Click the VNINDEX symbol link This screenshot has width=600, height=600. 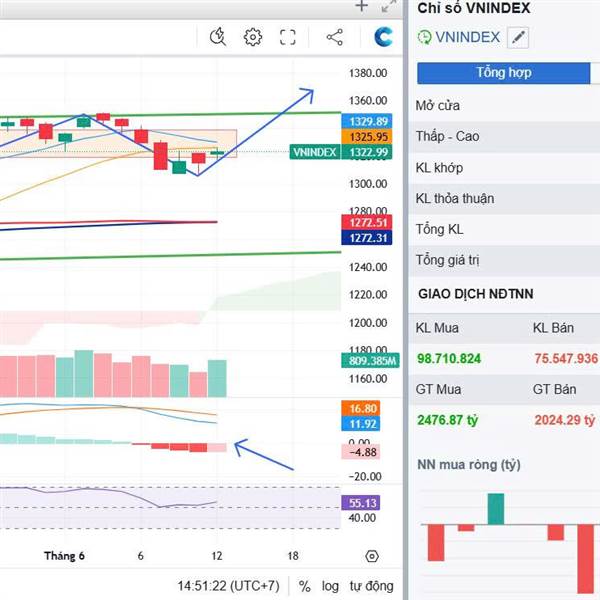[467, 37]
